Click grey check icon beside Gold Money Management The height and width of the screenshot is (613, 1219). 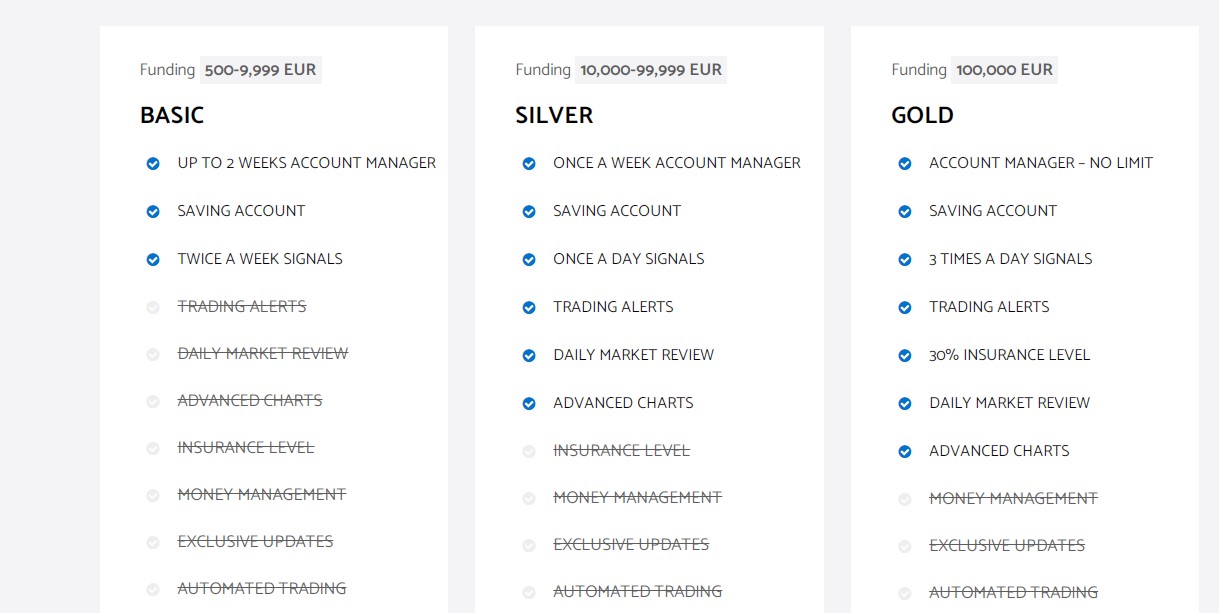pyautogui.click(x=905, y=499)
